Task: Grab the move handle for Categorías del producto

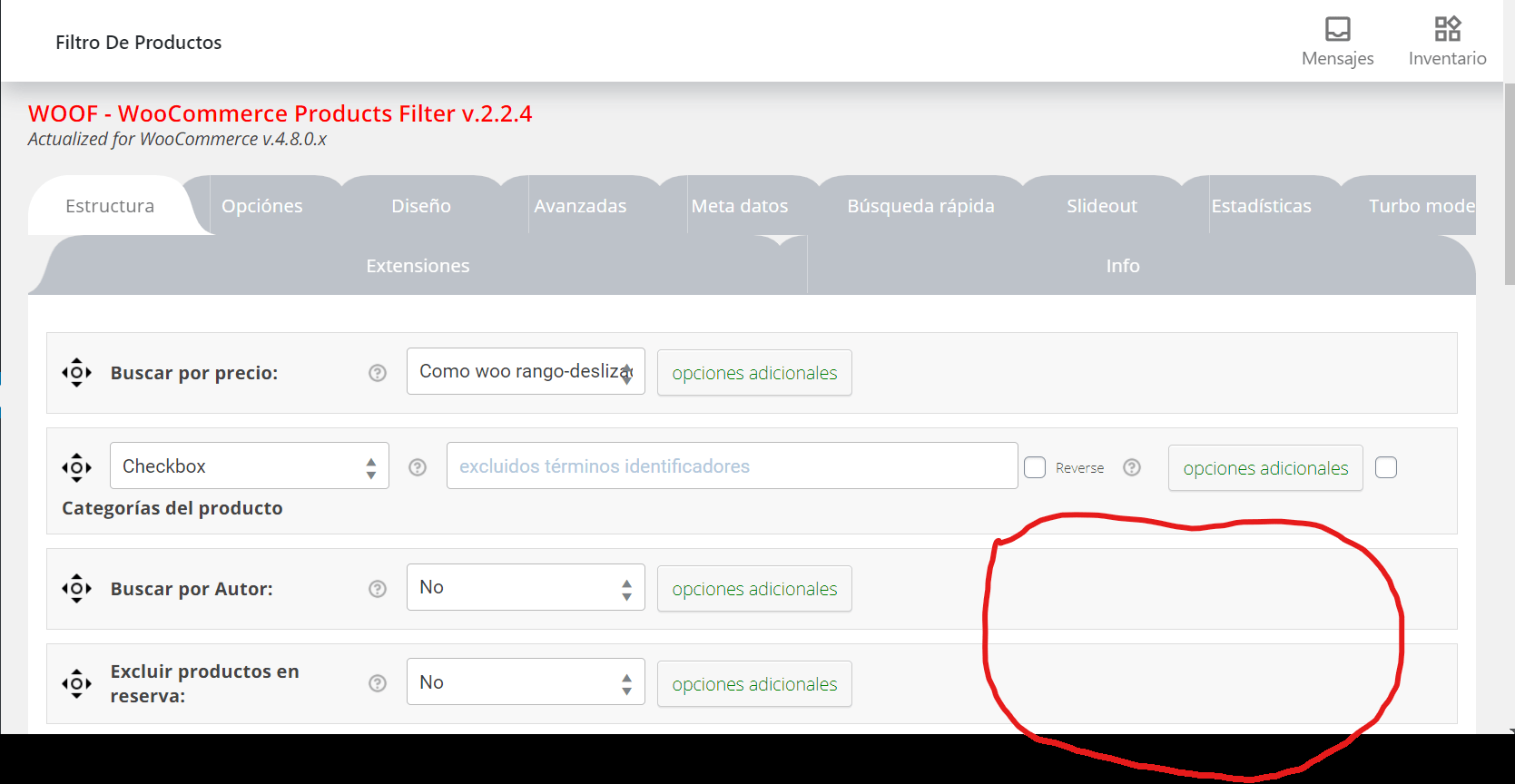Action: [76, 467]
